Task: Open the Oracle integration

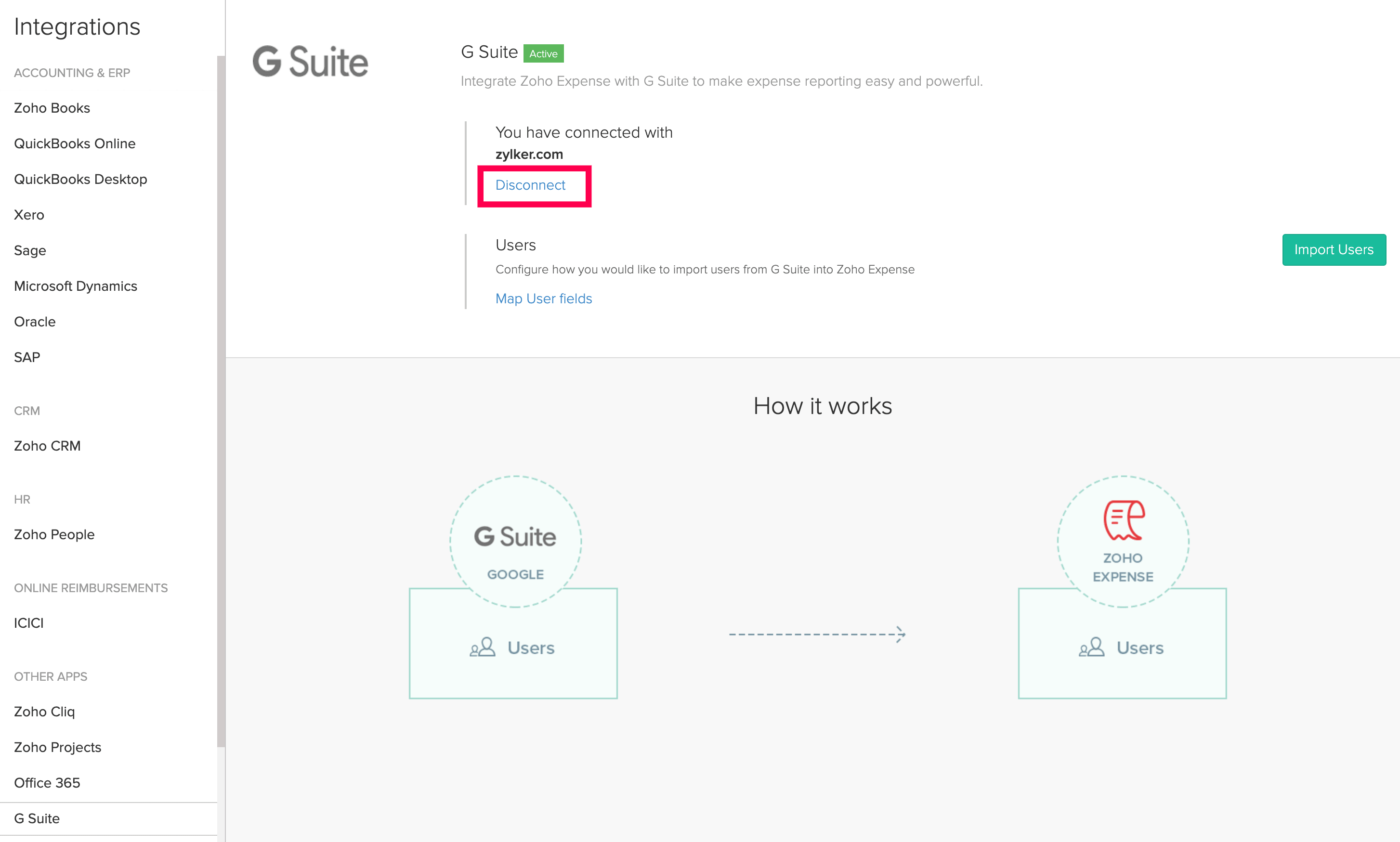Action: (35, 322)
